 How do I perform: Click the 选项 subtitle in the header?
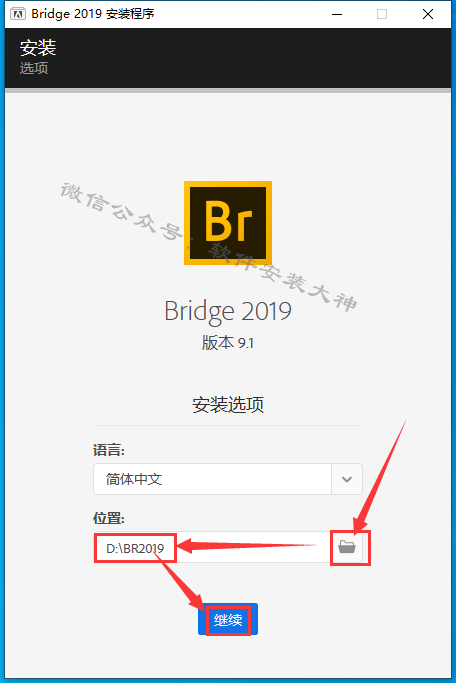pos(34,68)
